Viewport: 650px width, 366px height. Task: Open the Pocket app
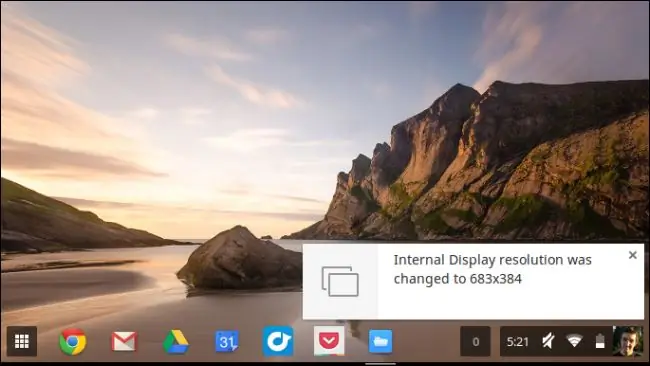point(329,341)
